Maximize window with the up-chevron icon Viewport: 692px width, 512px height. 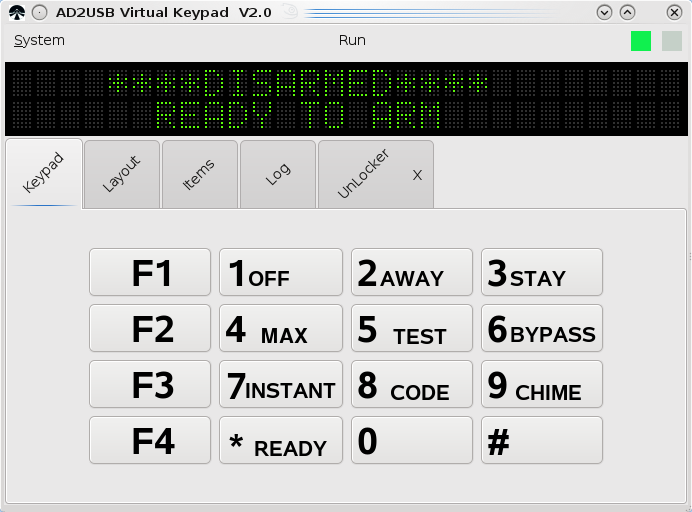tap(627, 12)
